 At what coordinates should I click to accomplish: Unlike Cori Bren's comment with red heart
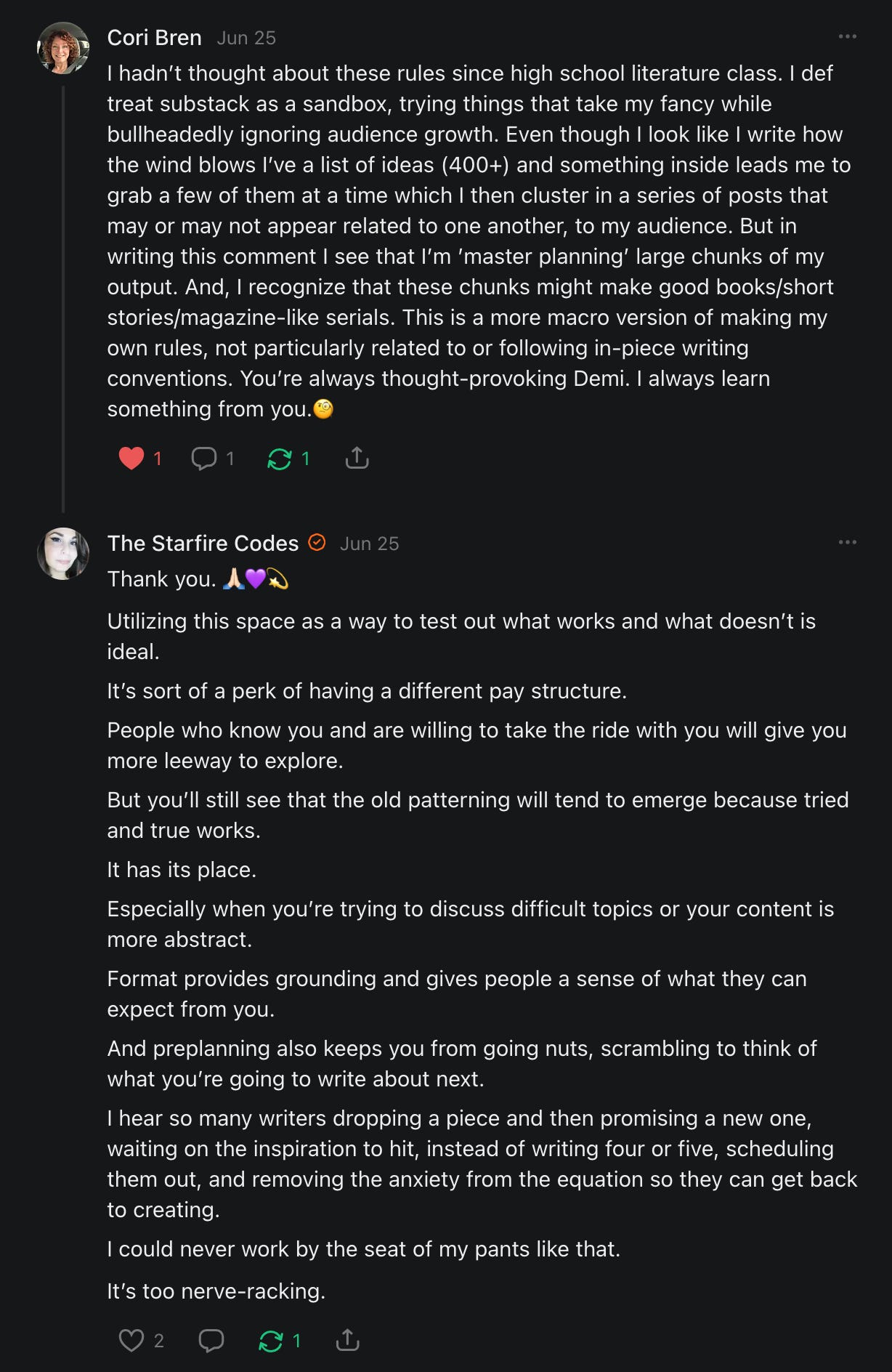[131, 459]
